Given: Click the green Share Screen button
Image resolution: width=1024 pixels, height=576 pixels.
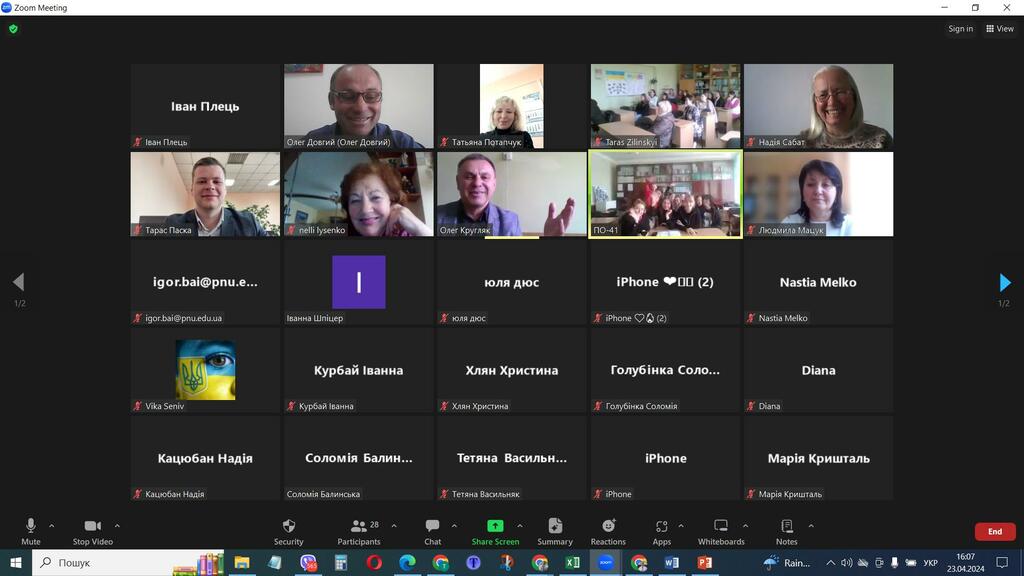Looking at the screenshot, I should pos(495,529).
